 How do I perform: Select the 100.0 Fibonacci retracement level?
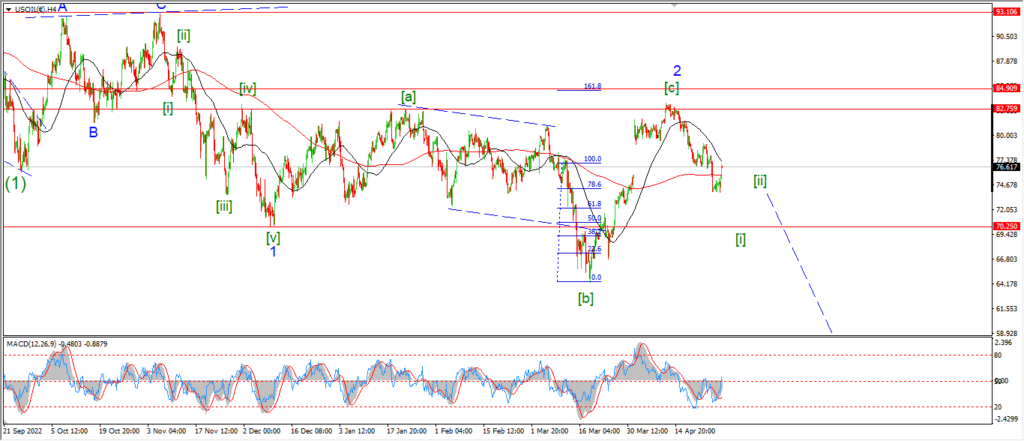(x=592, y=159)
